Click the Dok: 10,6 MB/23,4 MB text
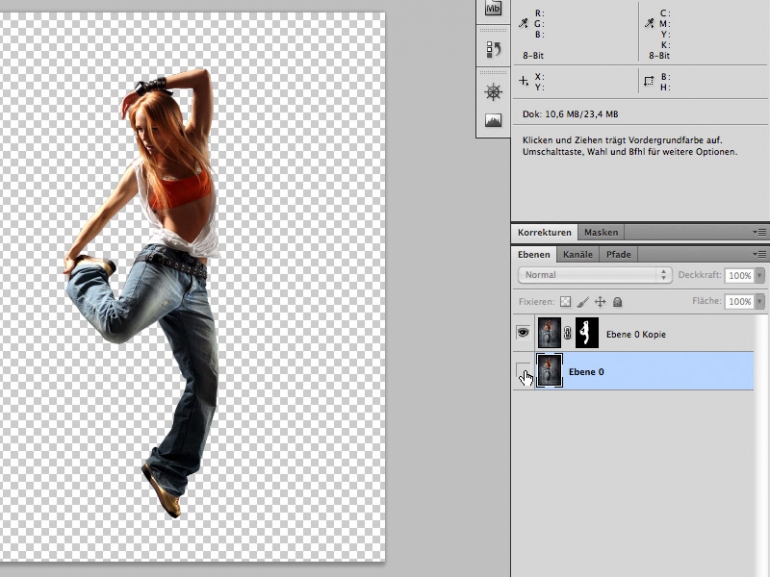The width and height of the screenshot is (770, 577). click(x=570, y=114)
